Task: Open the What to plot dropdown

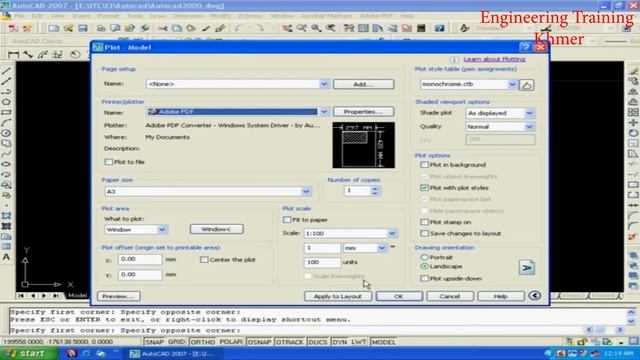Action: 162,229
